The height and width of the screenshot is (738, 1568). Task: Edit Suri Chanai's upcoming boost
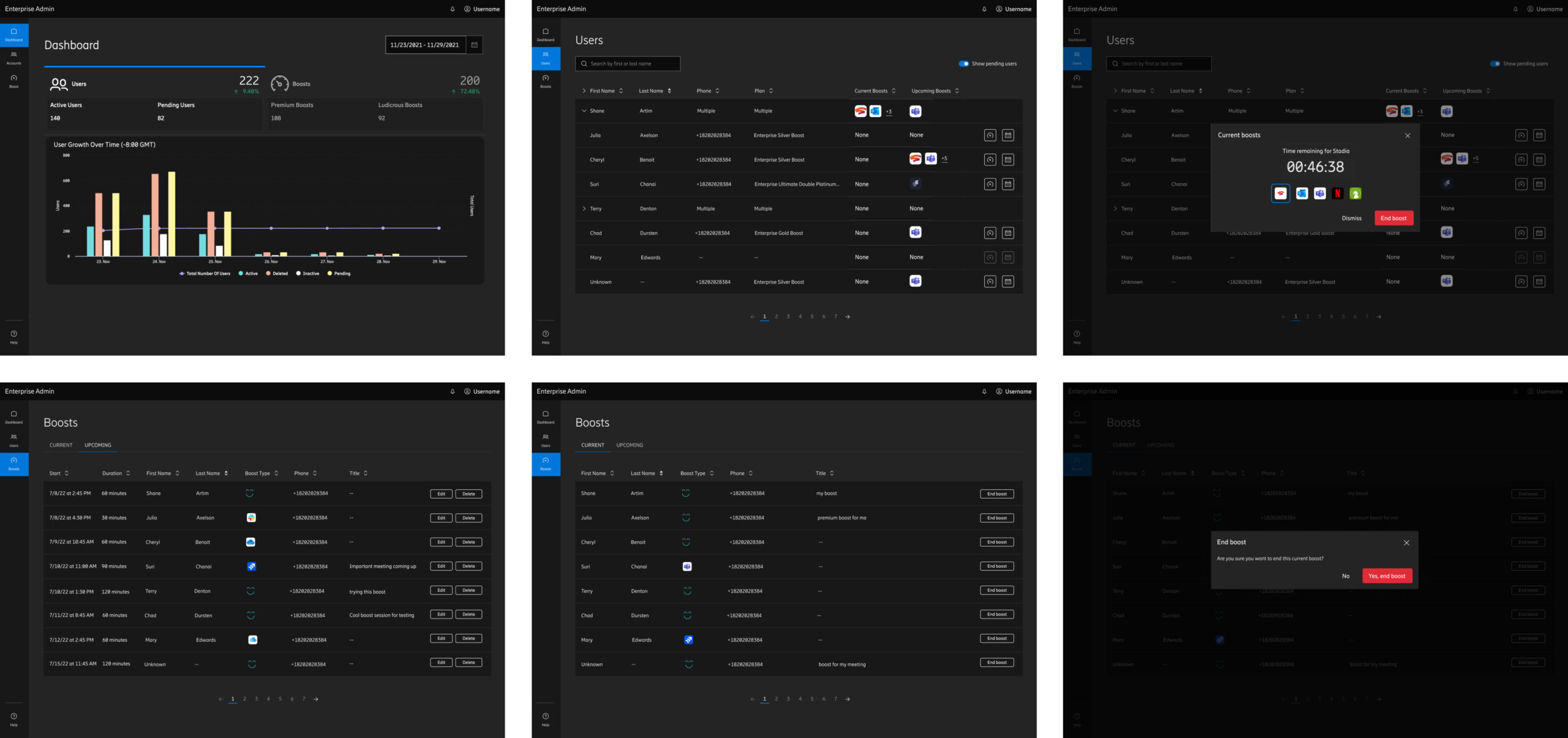[x=440, y=566]
